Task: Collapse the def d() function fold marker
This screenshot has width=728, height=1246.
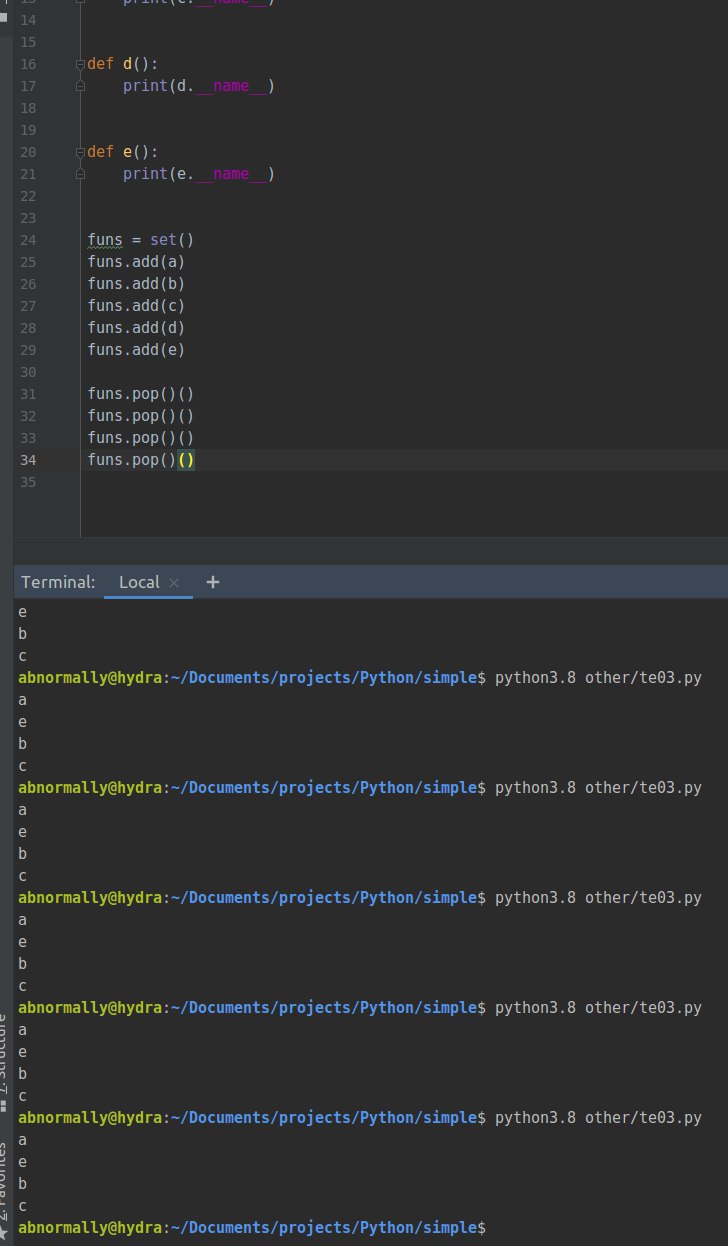Action: [81, 64]
